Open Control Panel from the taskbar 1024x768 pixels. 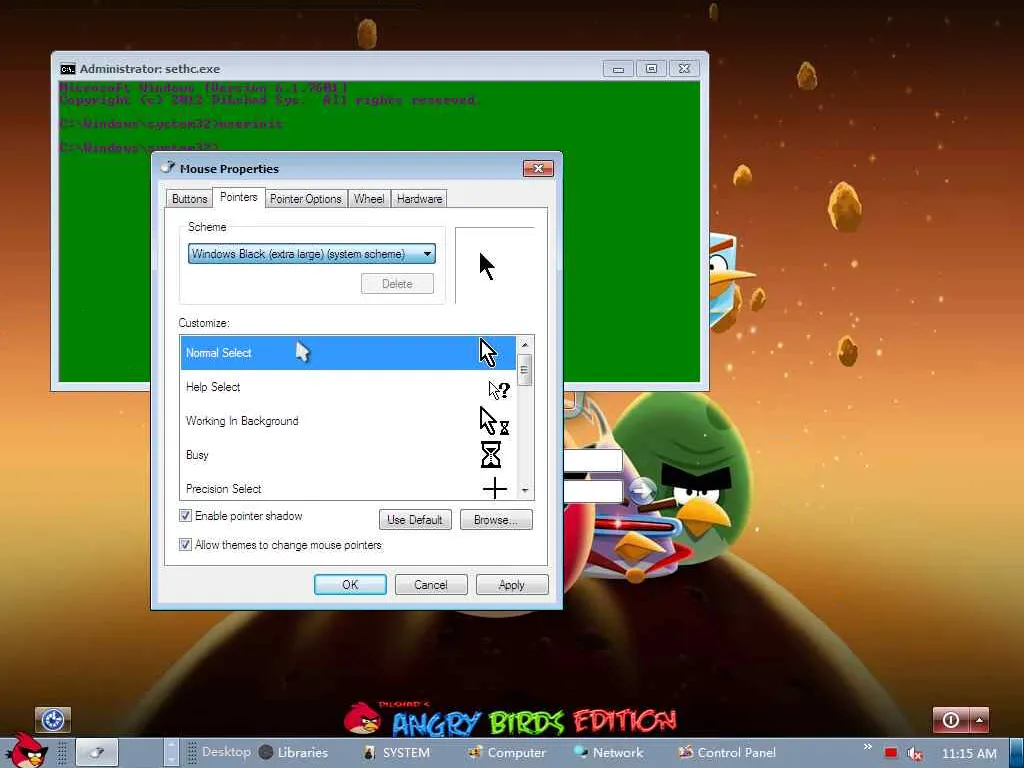pos(727,752)
